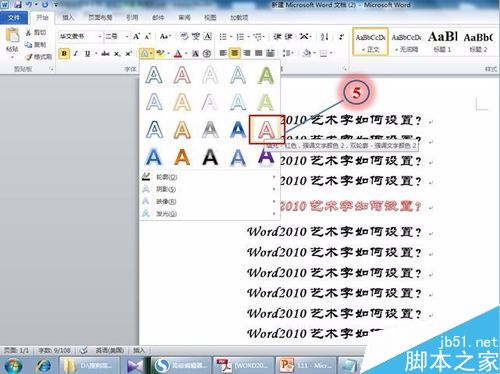
Task: Toggle center alignment button
Action: (x=235, y=53)
